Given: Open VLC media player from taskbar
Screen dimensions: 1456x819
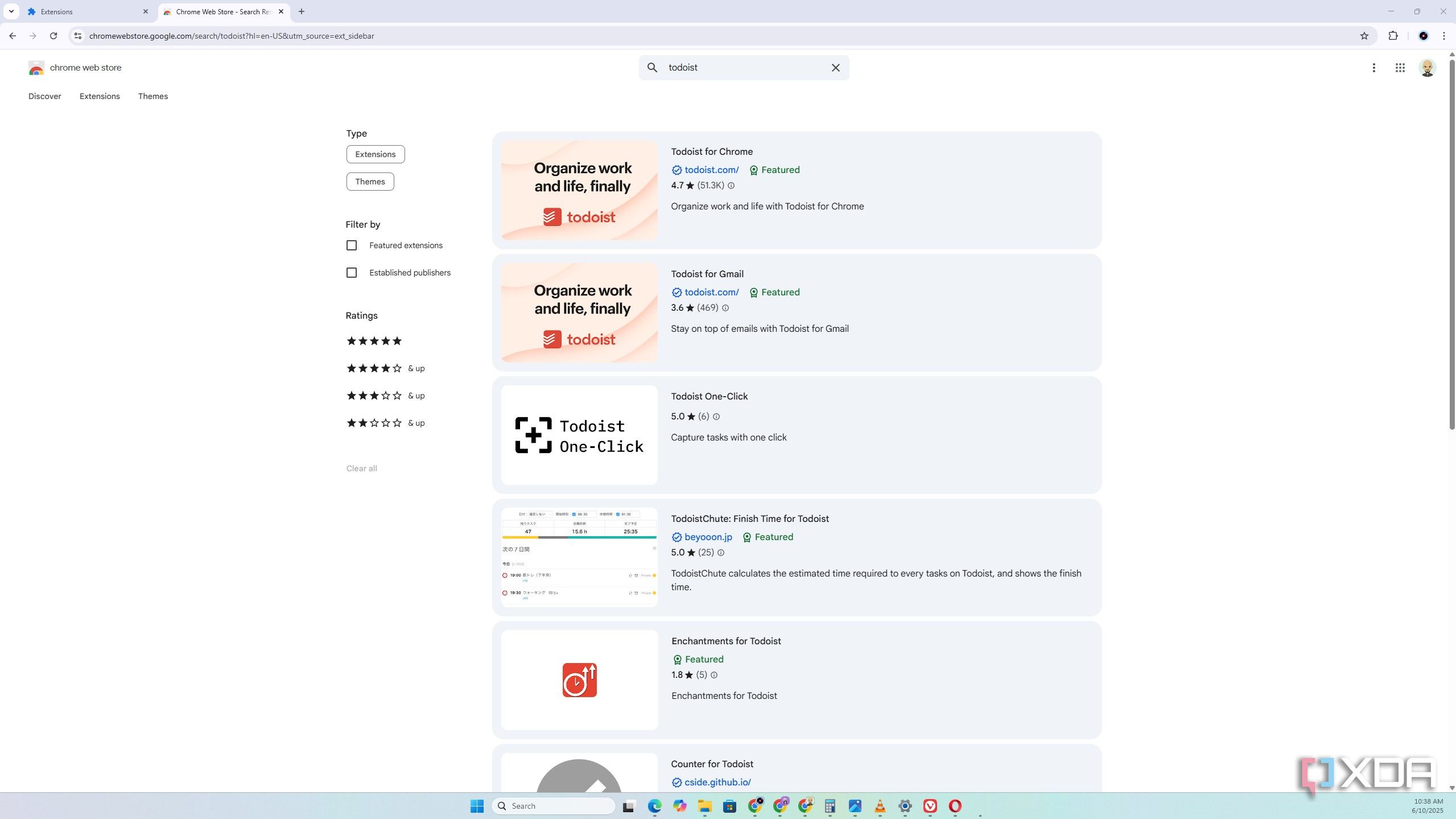Looking at the screenshot, I should [880, 806].
